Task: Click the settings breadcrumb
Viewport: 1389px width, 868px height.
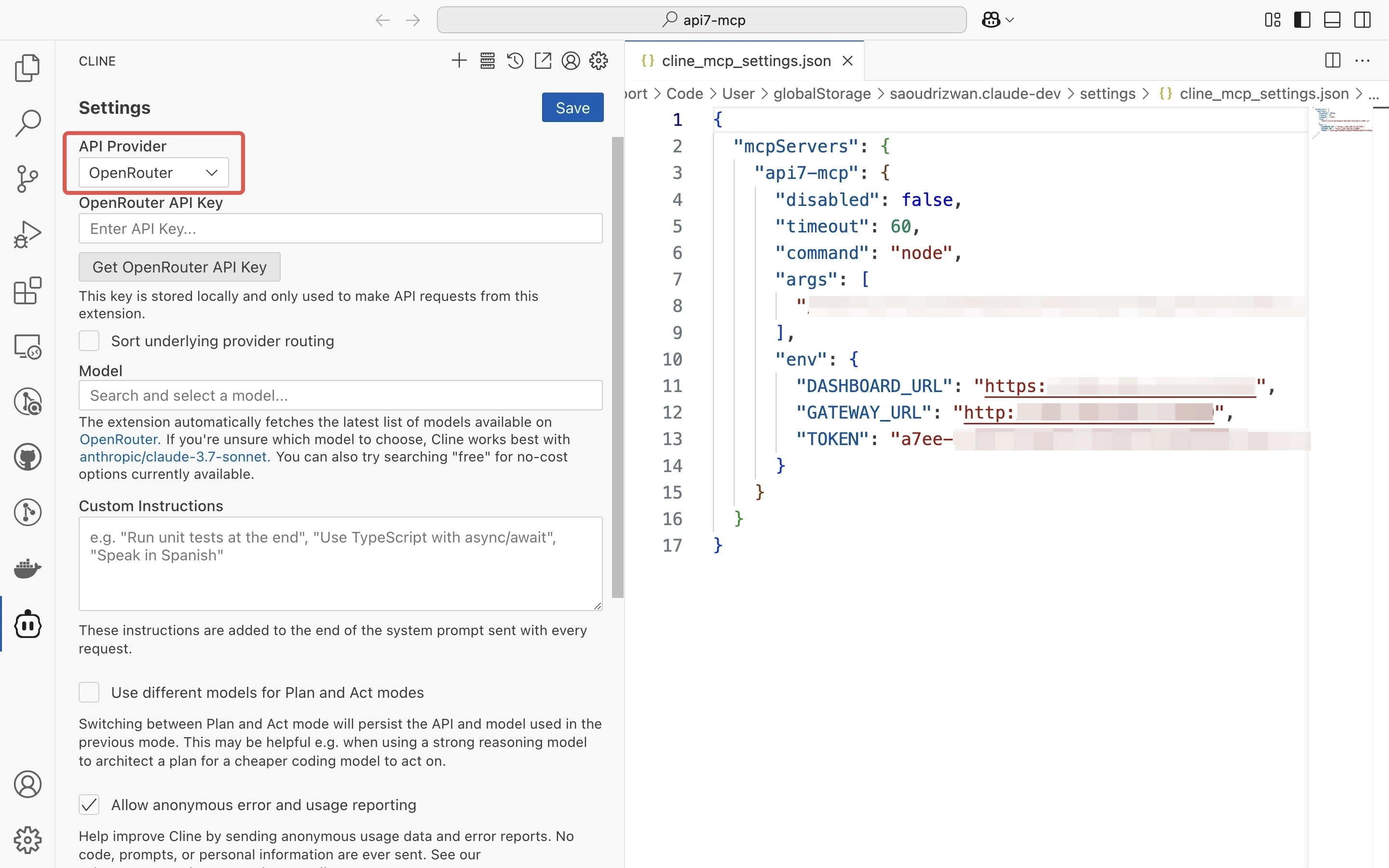Action: tap(1107, 94)
